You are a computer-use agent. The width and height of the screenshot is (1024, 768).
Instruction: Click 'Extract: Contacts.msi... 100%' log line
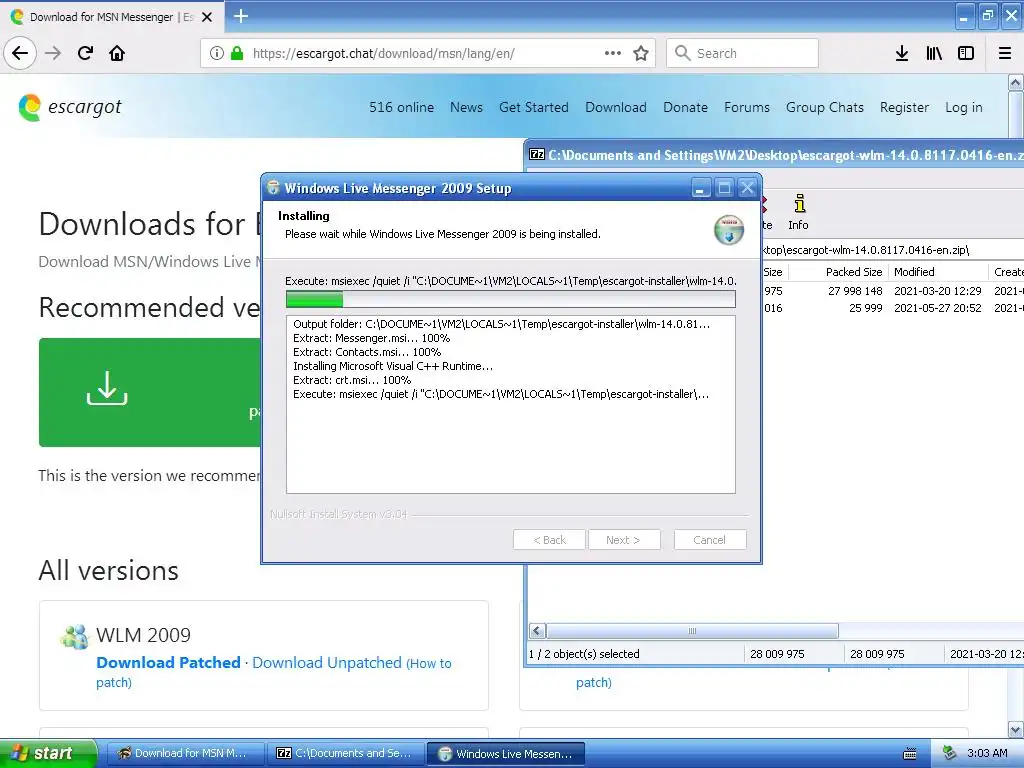367,352
